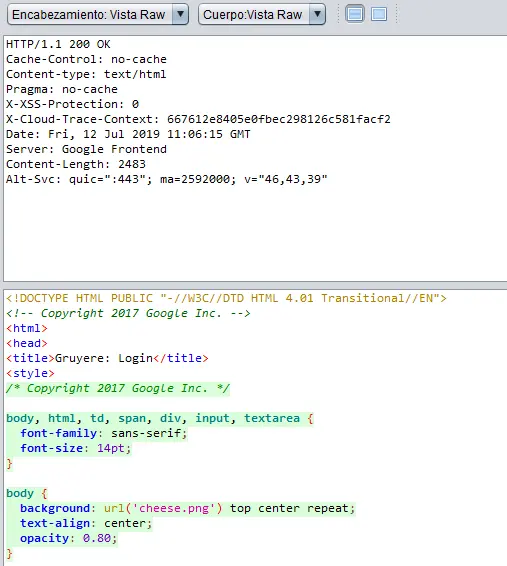Open the Encabezamiento: Vista Raw dropdown
507x566 pixels.
pos(97,14)
